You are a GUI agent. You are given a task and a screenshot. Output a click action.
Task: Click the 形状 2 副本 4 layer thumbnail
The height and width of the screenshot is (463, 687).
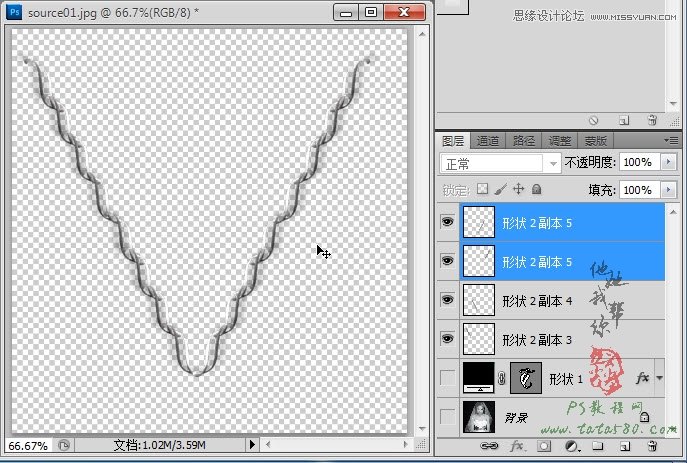[x=478, y=300]
